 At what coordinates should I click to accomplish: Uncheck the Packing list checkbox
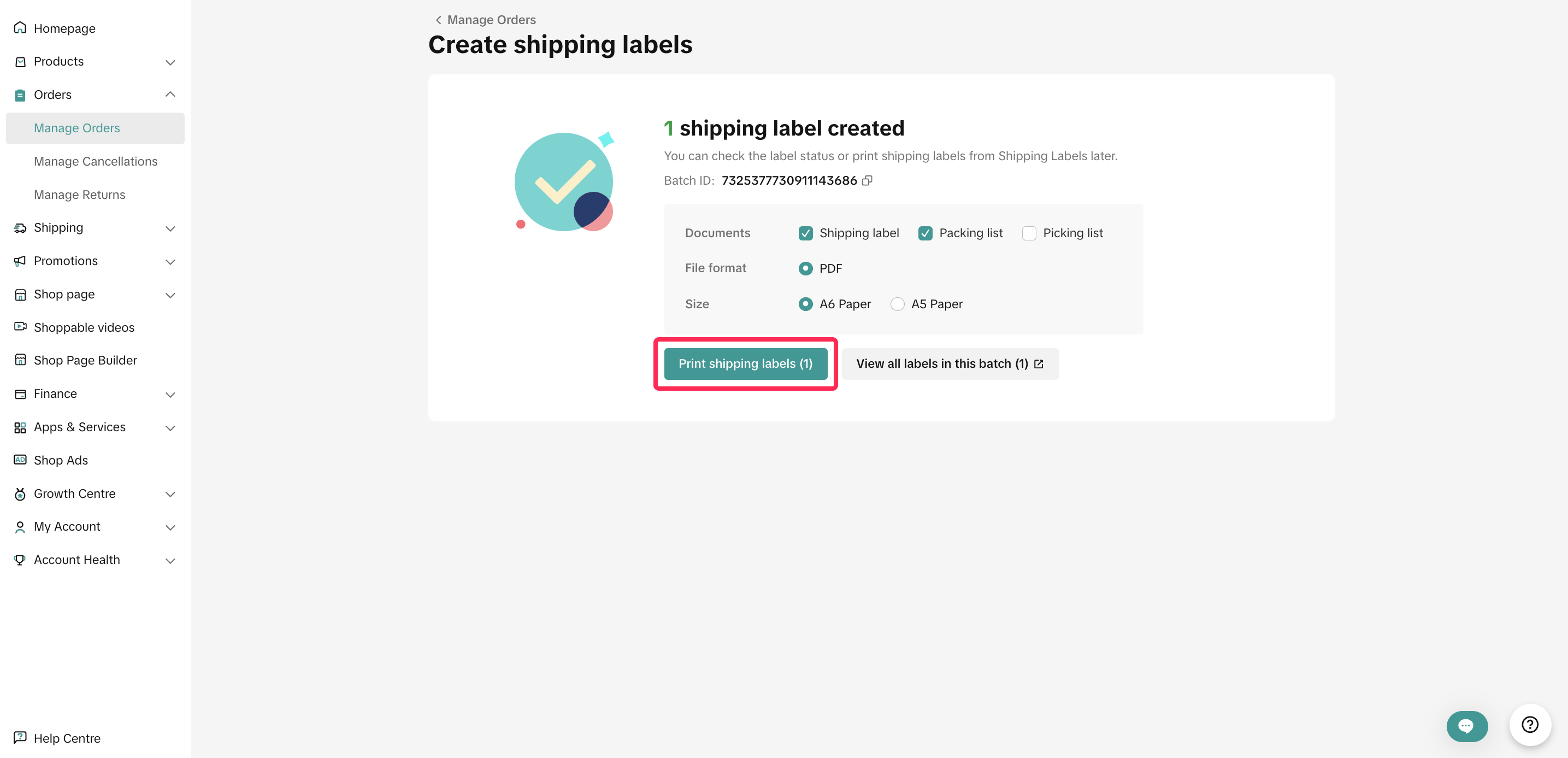click(x=925, y=233)
